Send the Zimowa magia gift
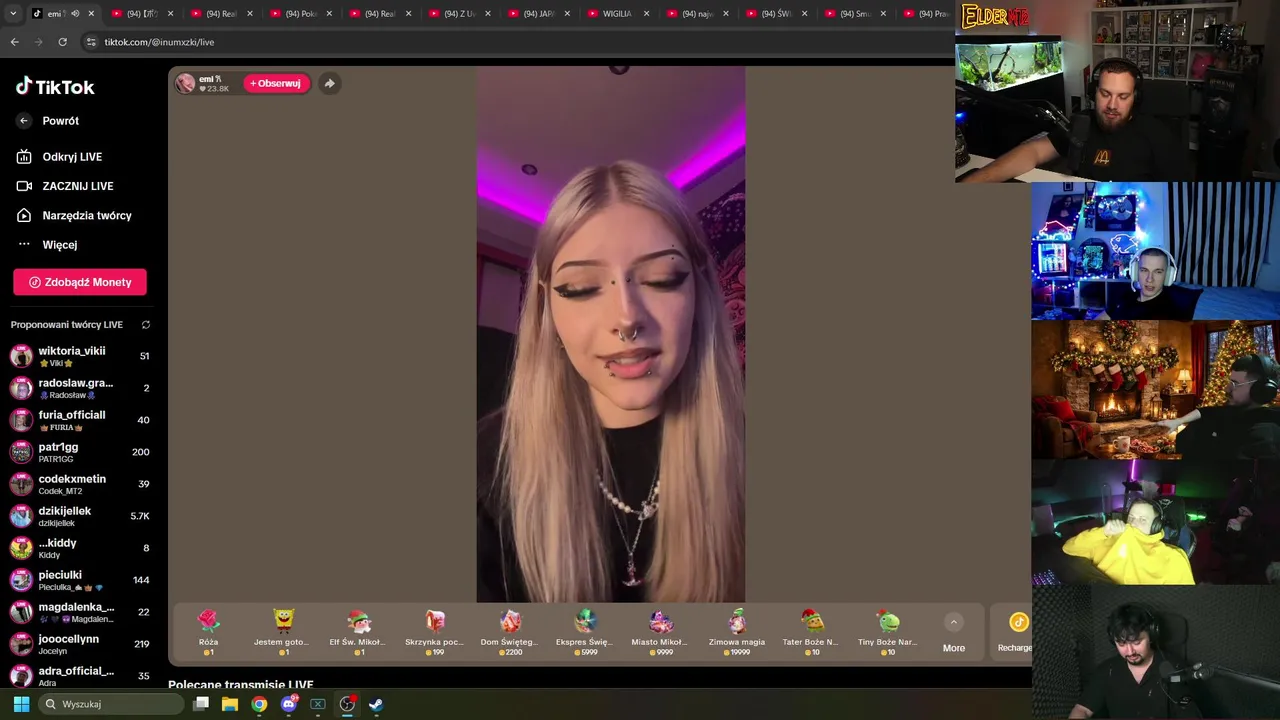This screenshot has height=720, width=1280. coord(737,632)
